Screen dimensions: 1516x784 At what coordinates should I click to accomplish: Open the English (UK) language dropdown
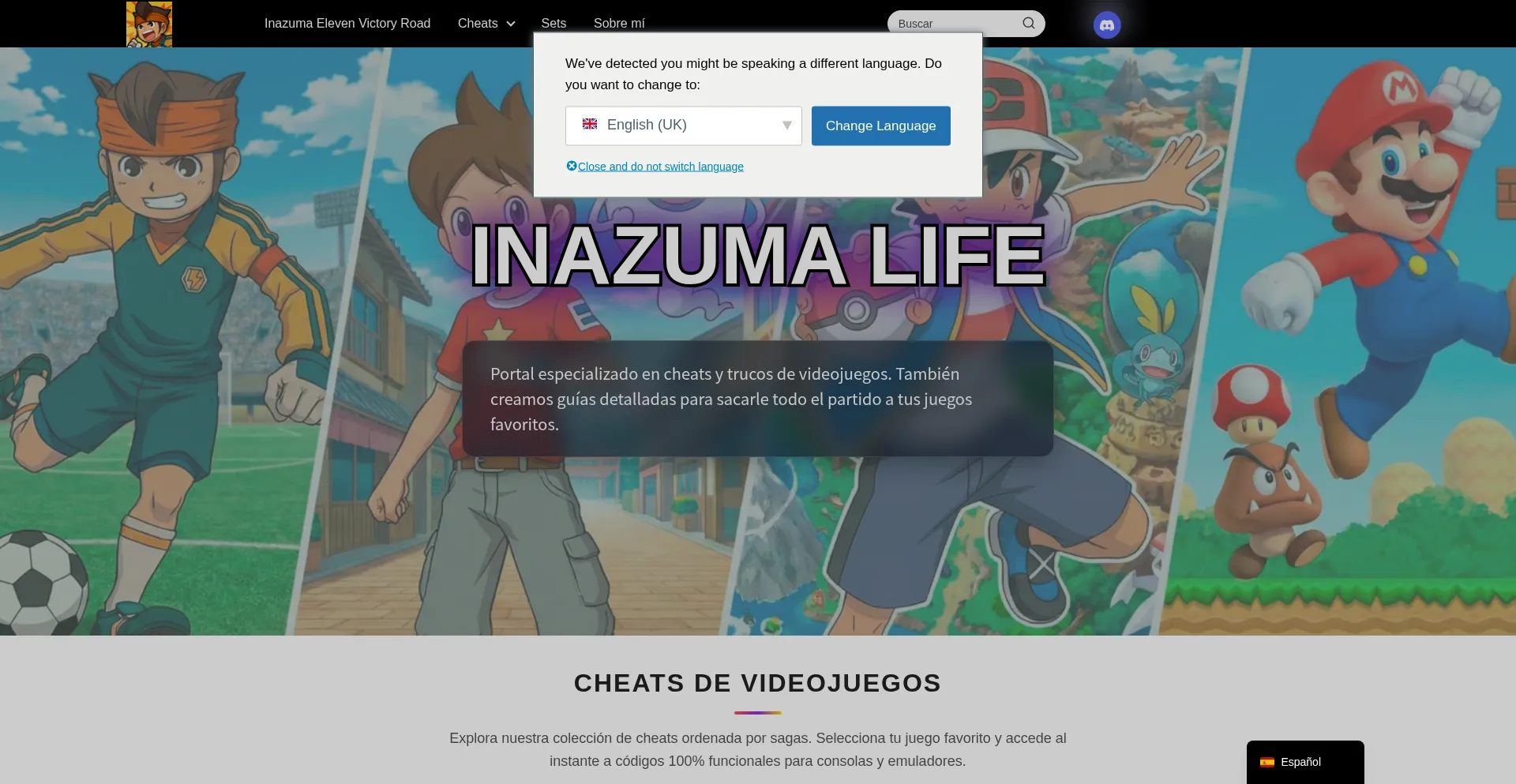tap(684, 126)
